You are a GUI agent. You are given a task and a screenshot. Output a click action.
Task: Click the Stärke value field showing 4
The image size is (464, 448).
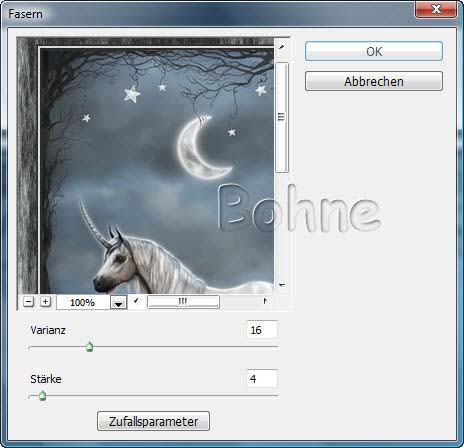262,379
